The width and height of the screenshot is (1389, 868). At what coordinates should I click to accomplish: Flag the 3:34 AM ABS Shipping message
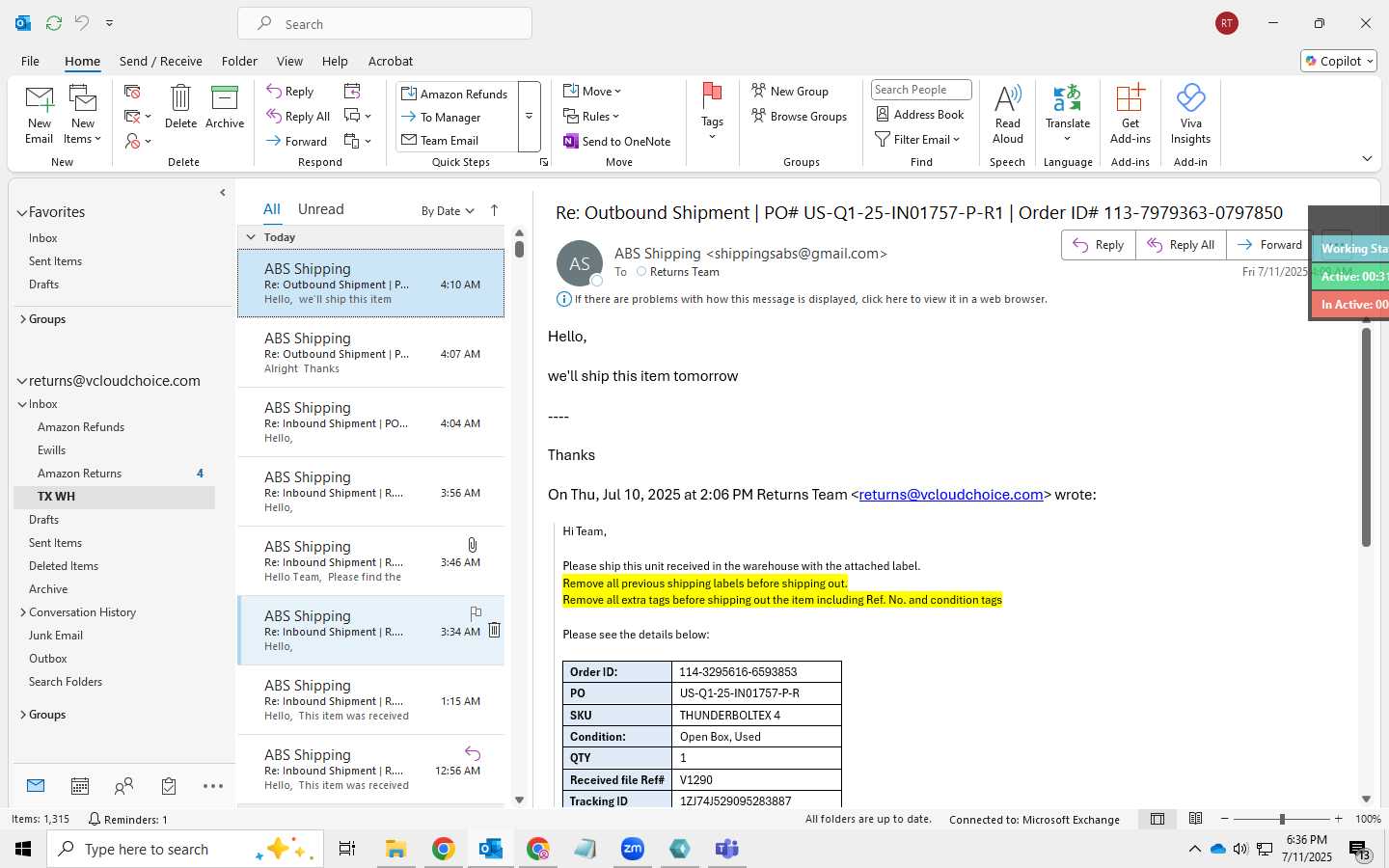(476, 613)
